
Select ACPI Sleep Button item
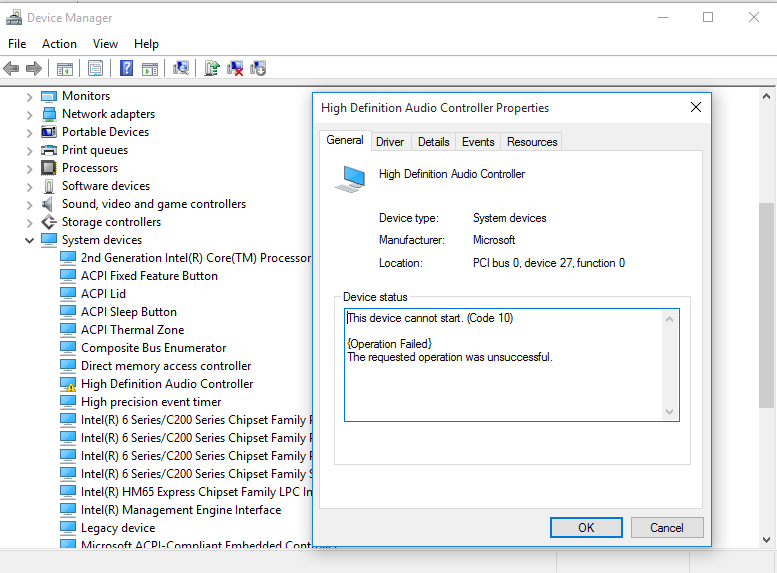point(129,312)
